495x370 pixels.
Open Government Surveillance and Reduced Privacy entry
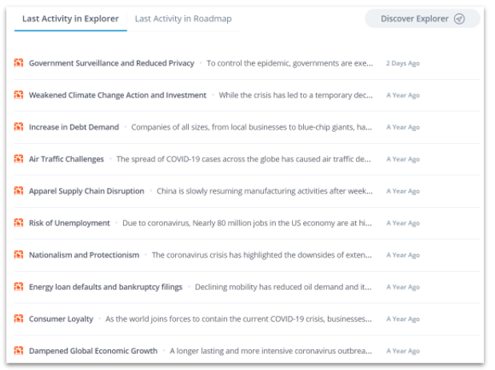tap(111, 63)
